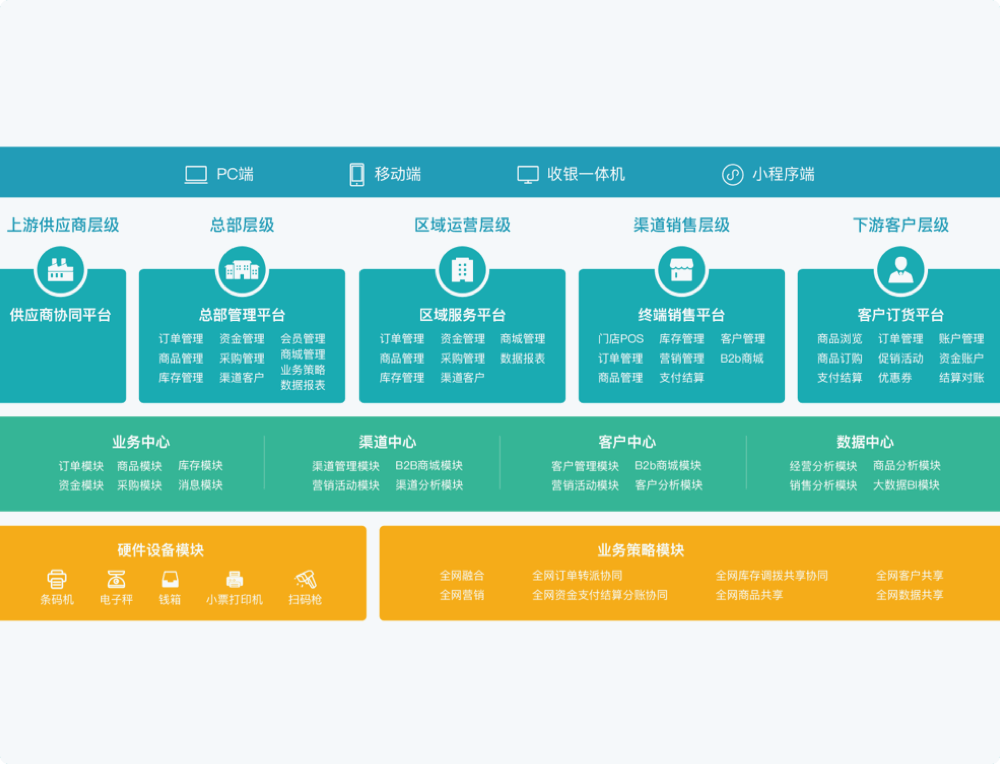The image size is (1000, 764).
Task: Click the 小程序端 mini-program icon
Action: (733, 175)
